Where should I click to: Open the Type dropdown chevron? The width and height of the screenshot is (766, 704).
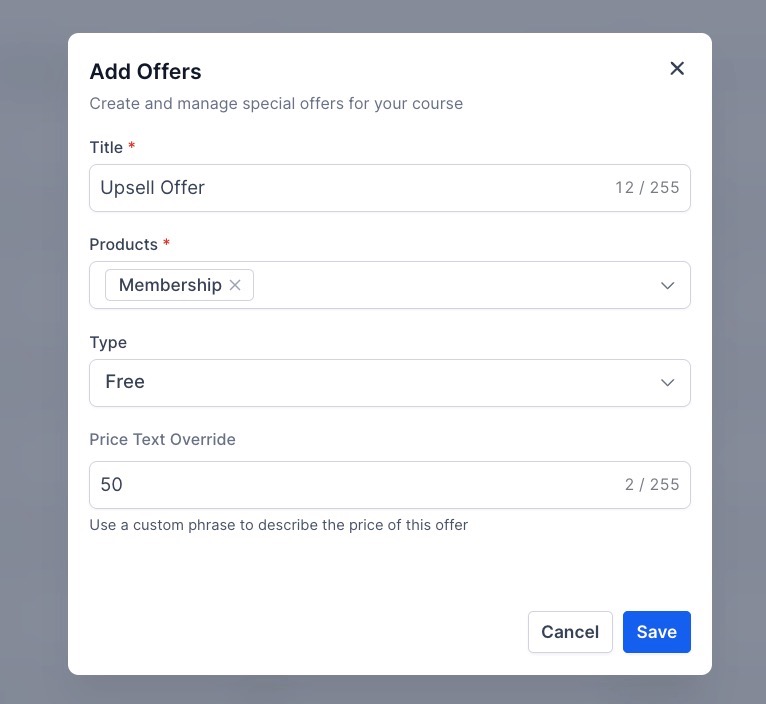pos(668,383)
